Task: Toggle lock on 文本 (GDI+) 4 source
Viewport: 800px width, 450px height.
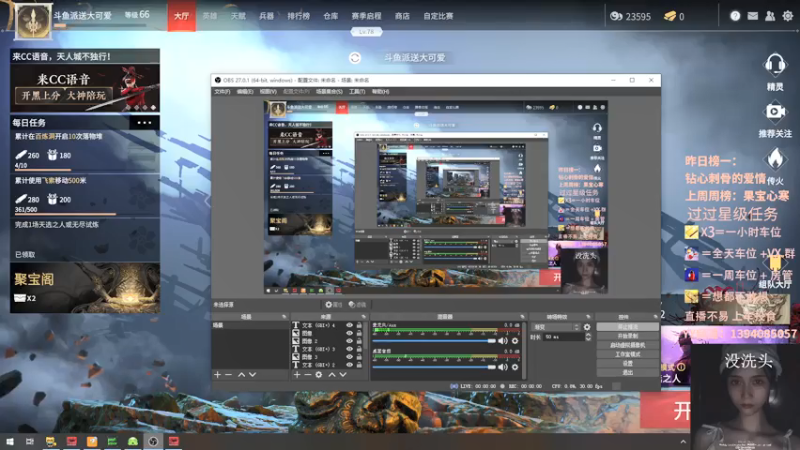Action: (x=359, y=325)
